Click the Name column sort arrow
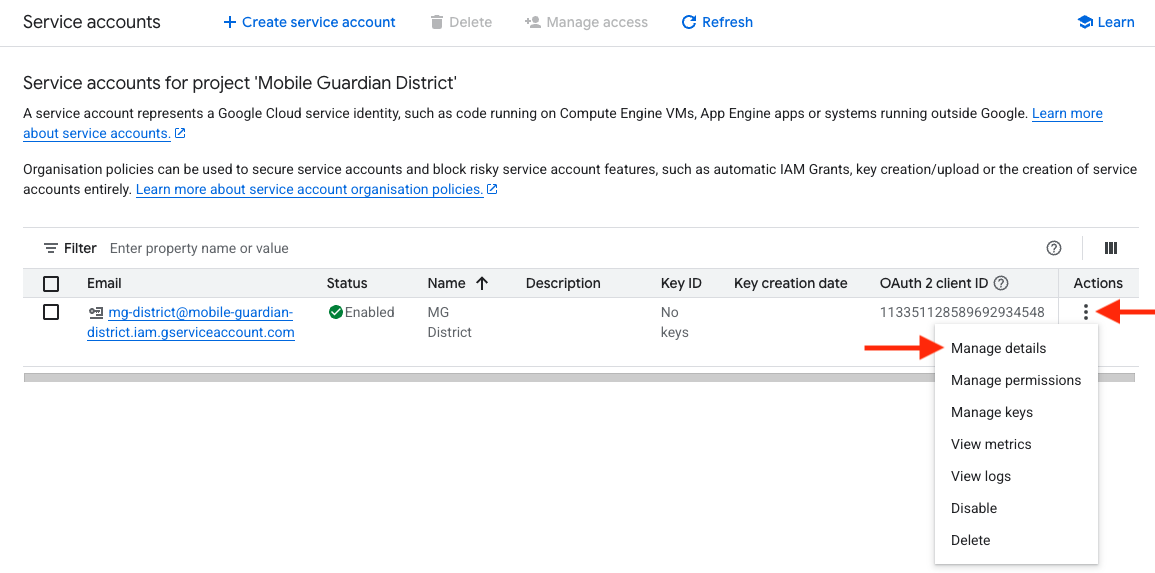 482,283
